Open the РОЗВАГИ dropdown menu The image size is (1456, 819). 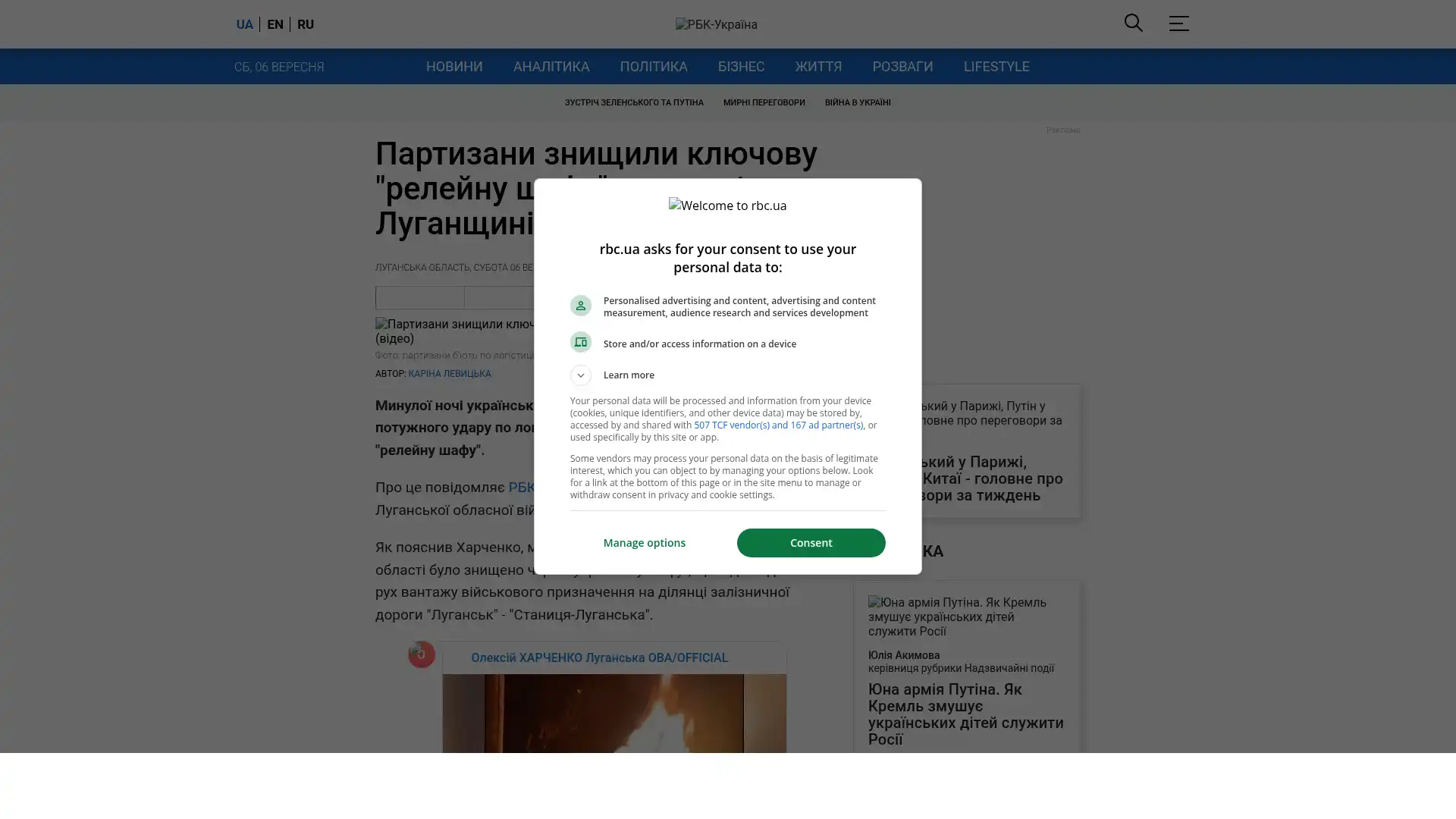click(902, 67)
